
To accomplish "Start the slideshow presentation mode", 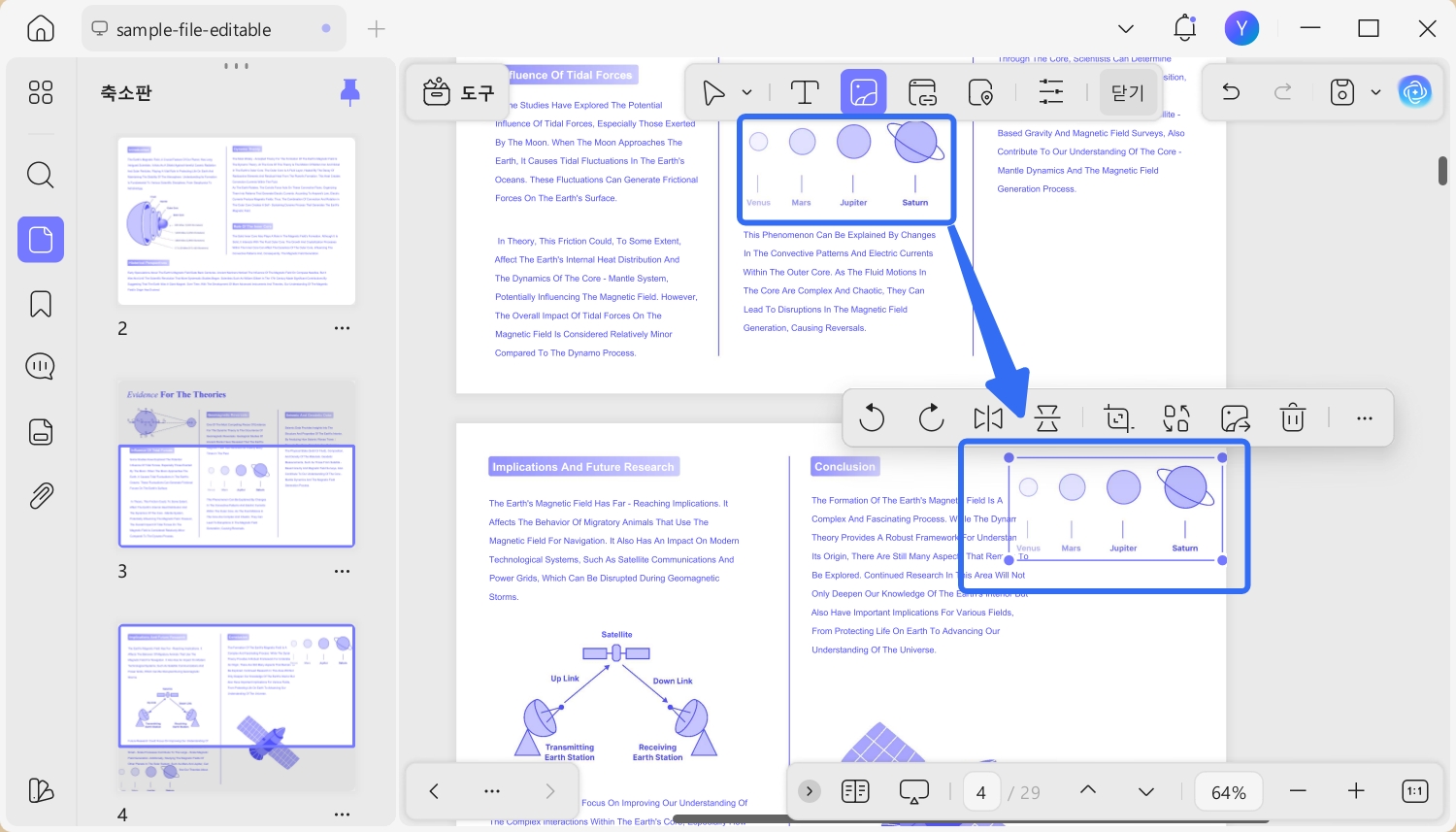I will click(x=914, y=791).
